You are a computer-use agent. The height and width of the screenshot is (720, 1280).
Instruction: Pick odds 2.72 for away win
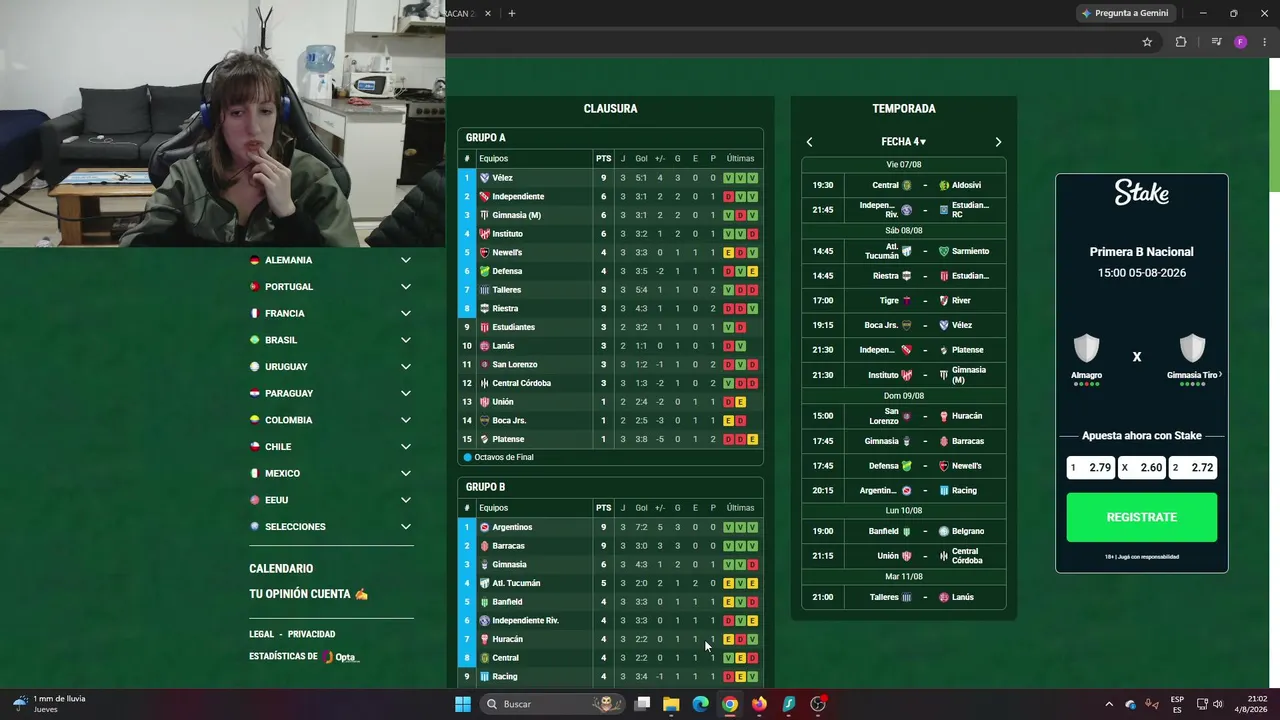point(1193,467)
